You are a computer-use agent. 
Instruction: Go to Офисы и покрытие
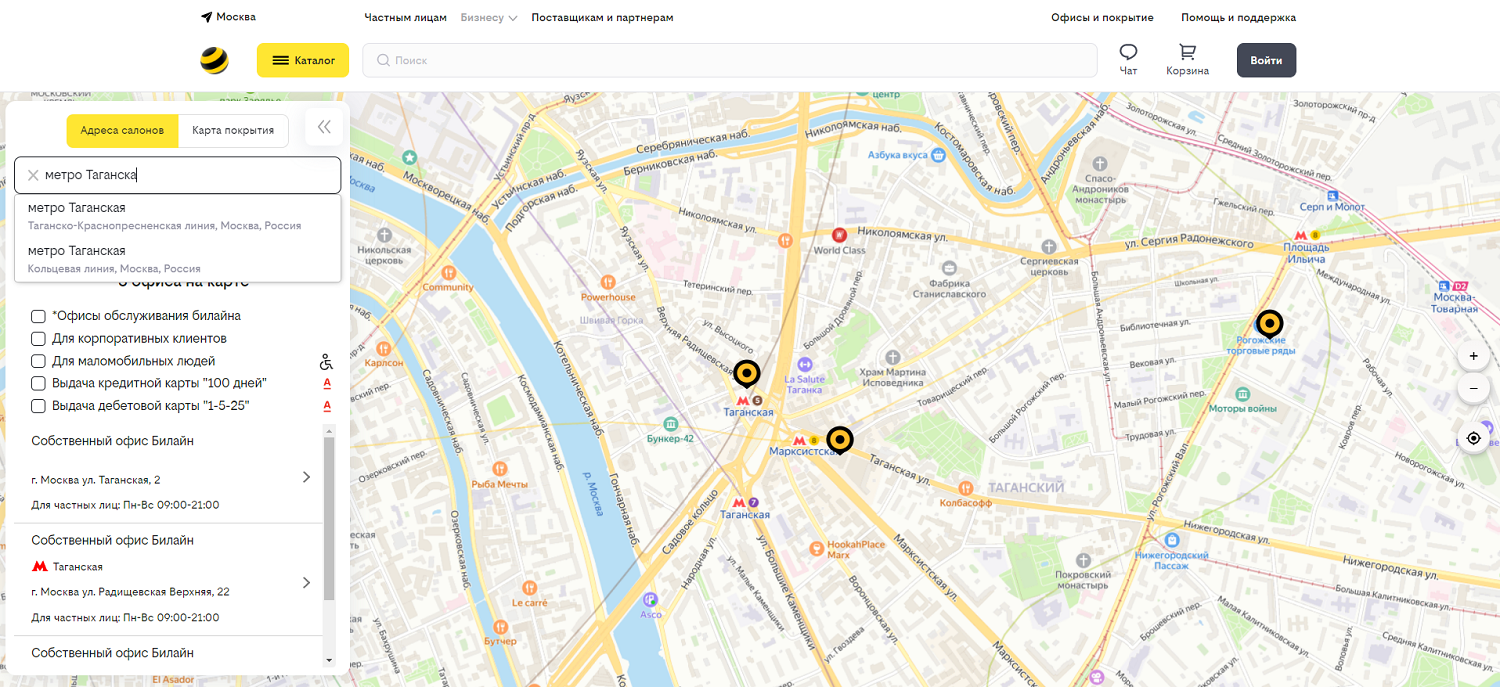pyautogui.click(x=1102, y=18)
